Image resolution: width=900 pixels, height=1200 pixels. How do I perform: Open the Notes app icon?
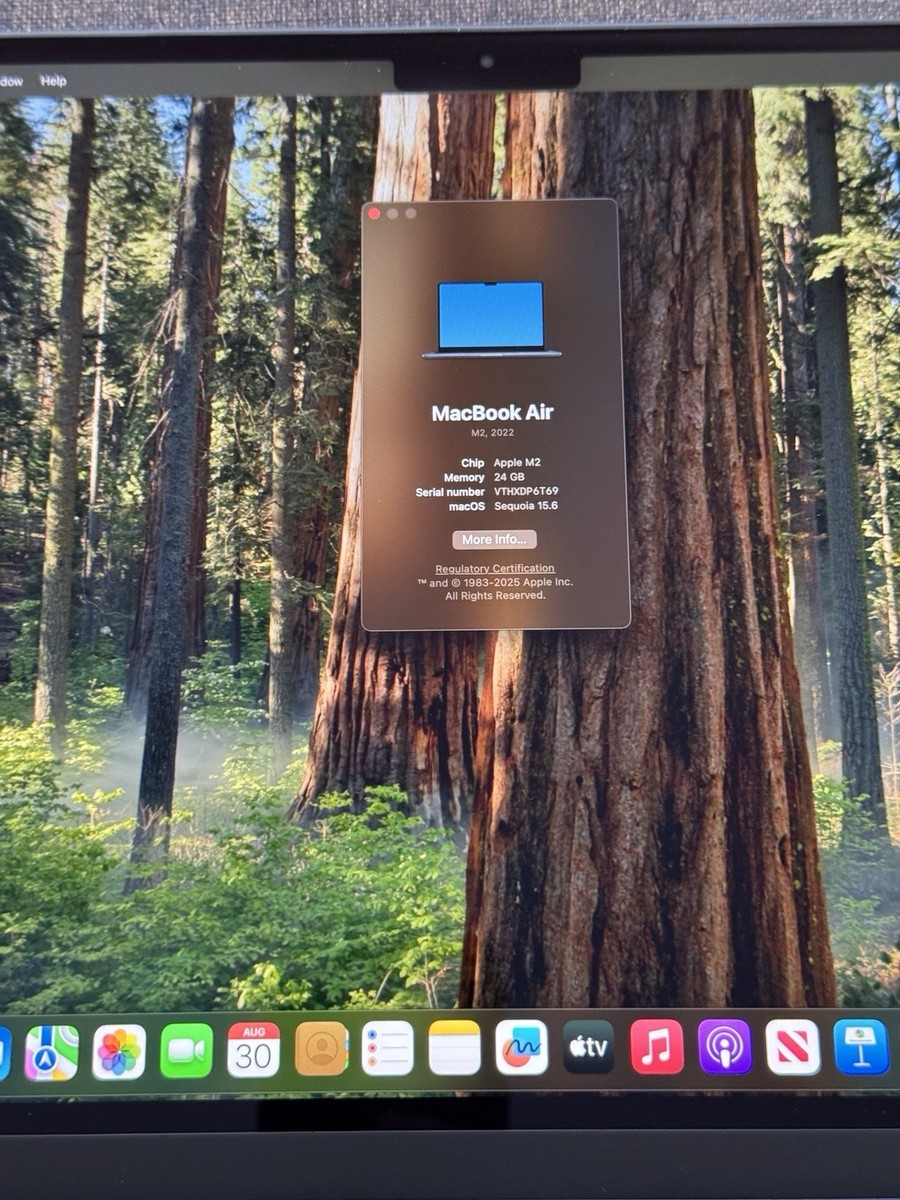coord(455,1047)
